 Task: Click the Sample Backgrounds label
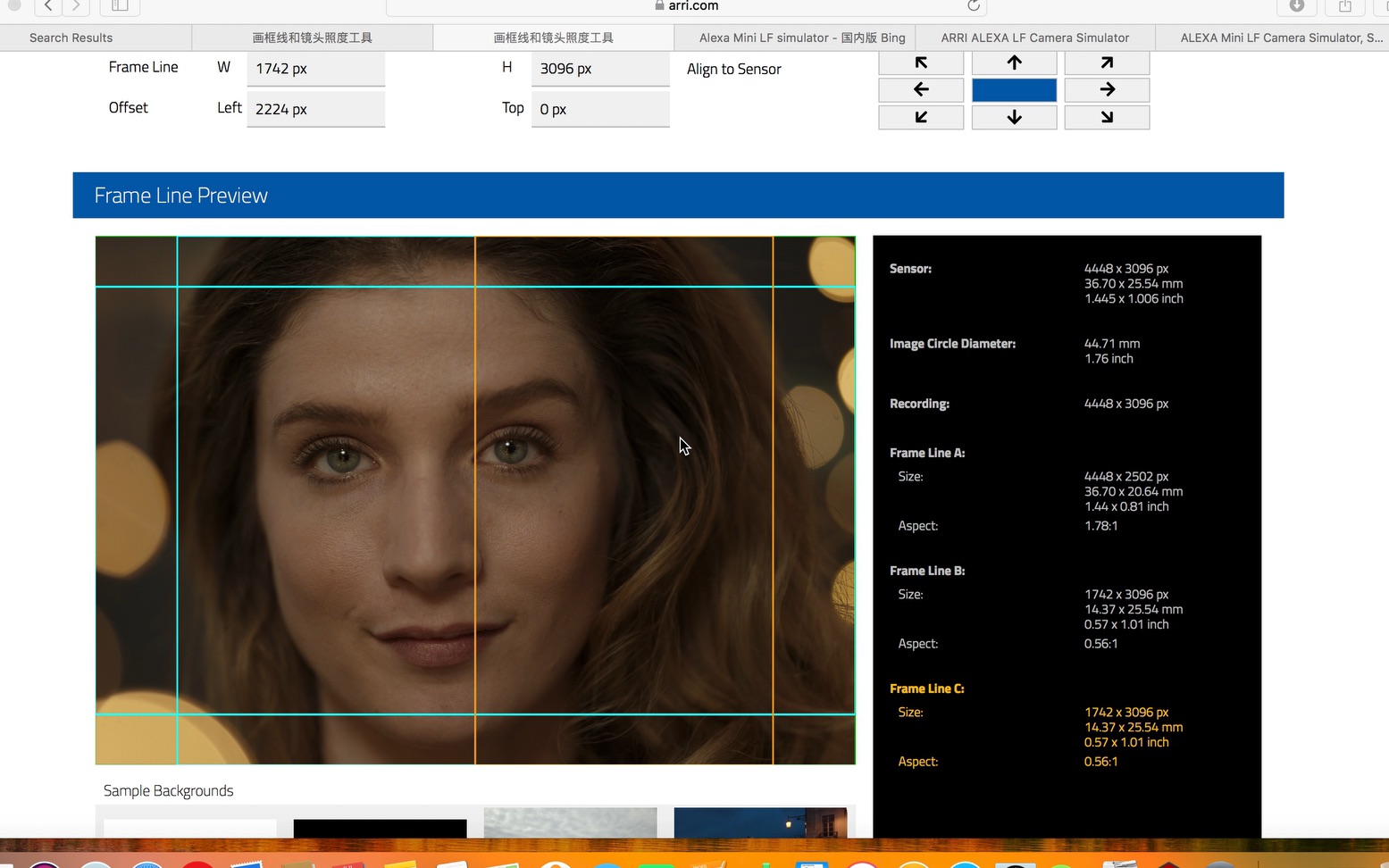pyautogui.click(x=168, y=791)
